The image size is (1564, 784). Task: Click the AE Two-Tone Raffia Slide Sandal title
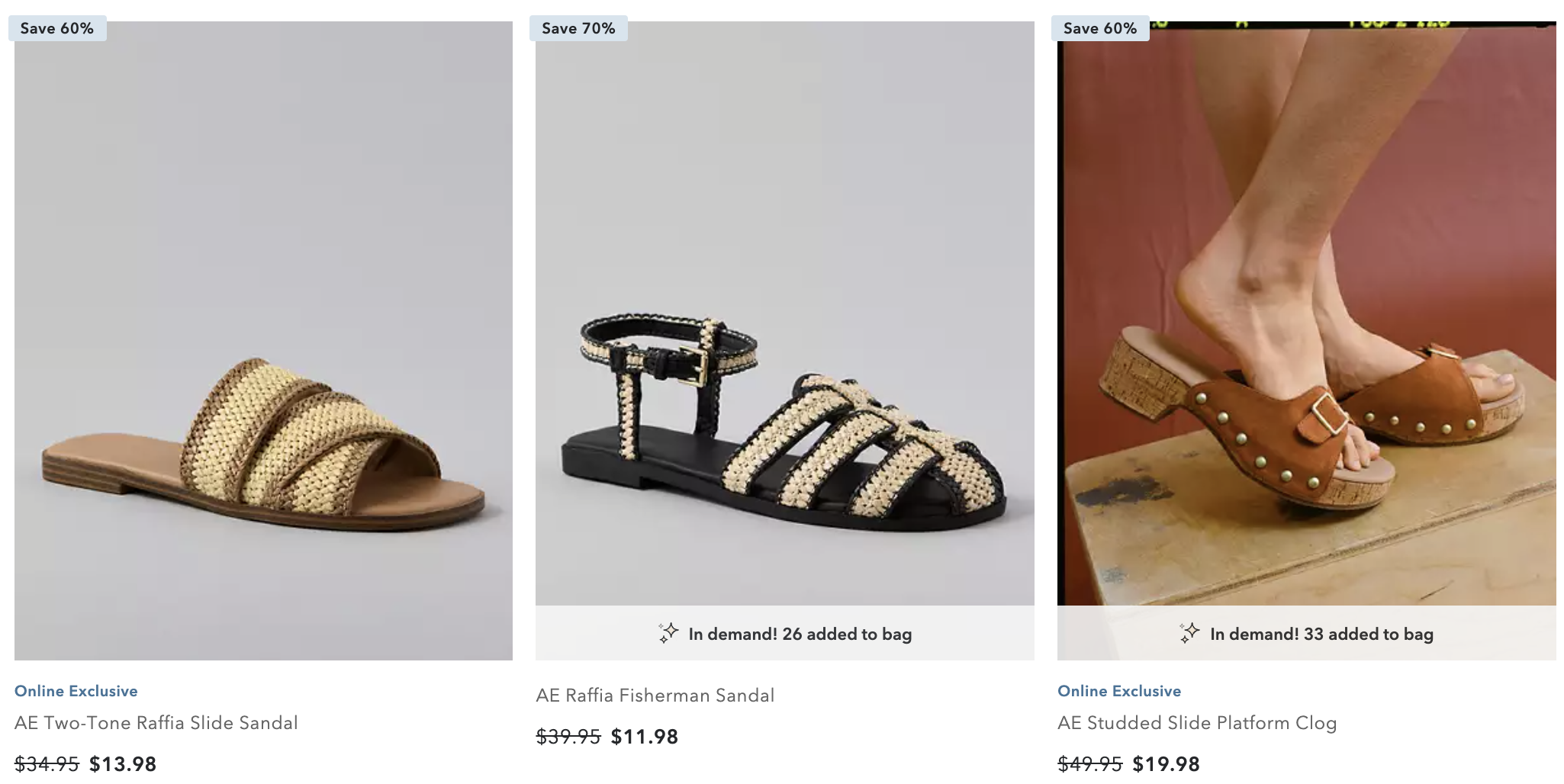pos(156,723)
